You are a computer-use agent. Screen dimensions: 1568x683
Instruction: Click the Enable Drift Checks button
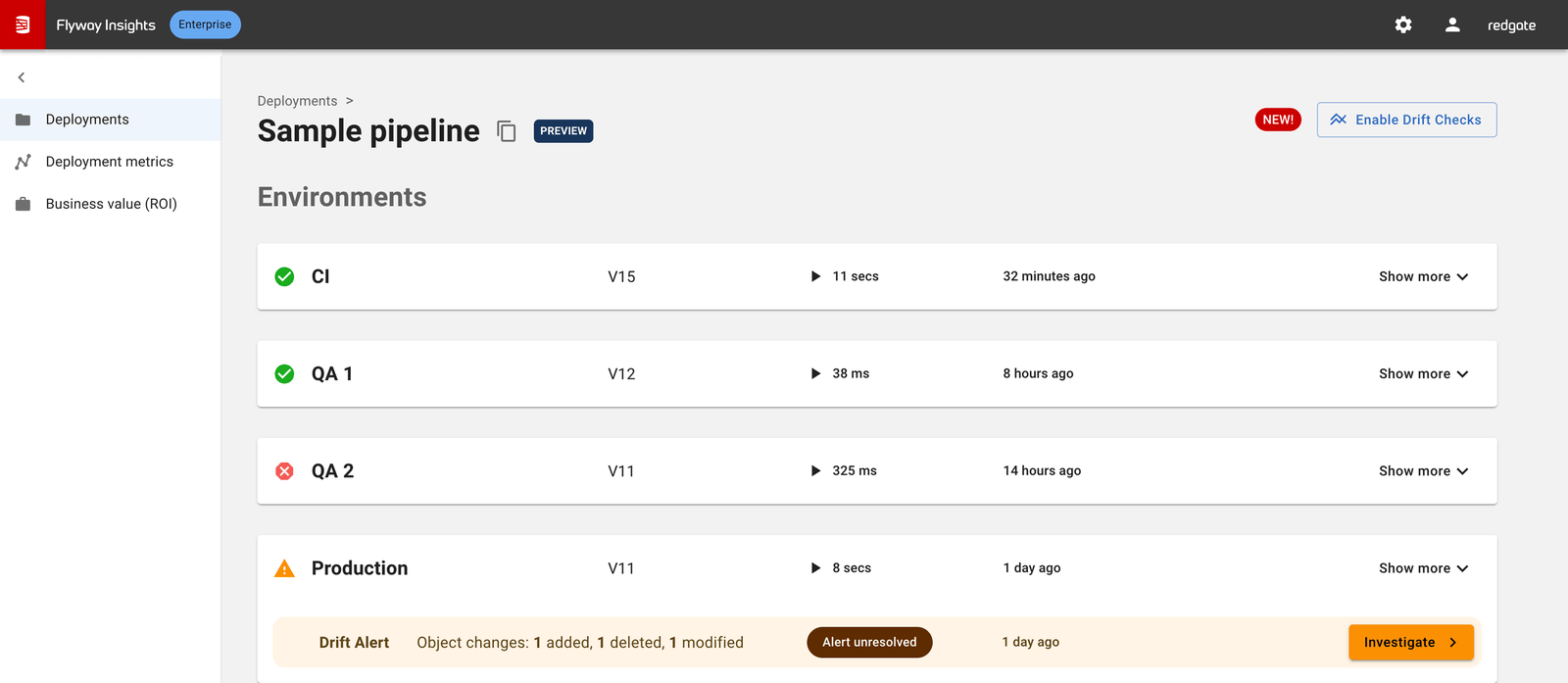(x=1406, y=120)
